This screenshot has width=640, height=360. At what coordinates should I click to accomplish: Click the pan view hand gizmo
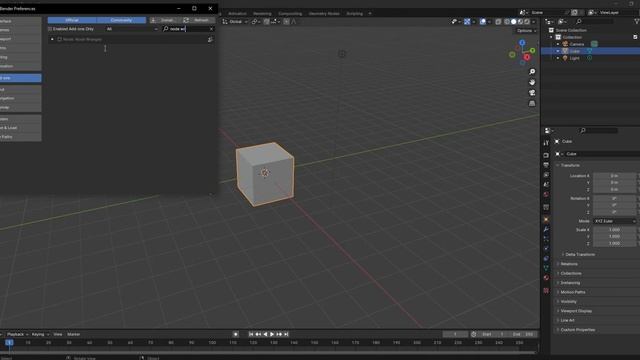[532, 82]
